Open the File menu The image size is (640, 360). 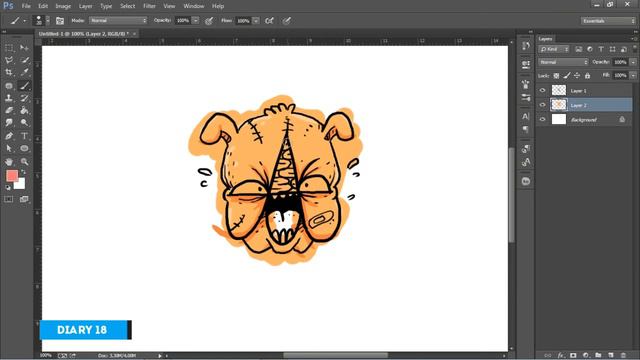[26, 6]
